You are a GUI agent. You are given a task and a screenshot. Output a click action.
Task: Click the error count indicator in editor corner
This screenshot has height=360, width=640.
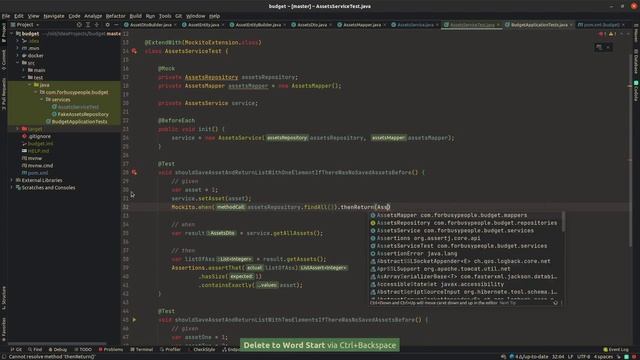tap(603, 34)
